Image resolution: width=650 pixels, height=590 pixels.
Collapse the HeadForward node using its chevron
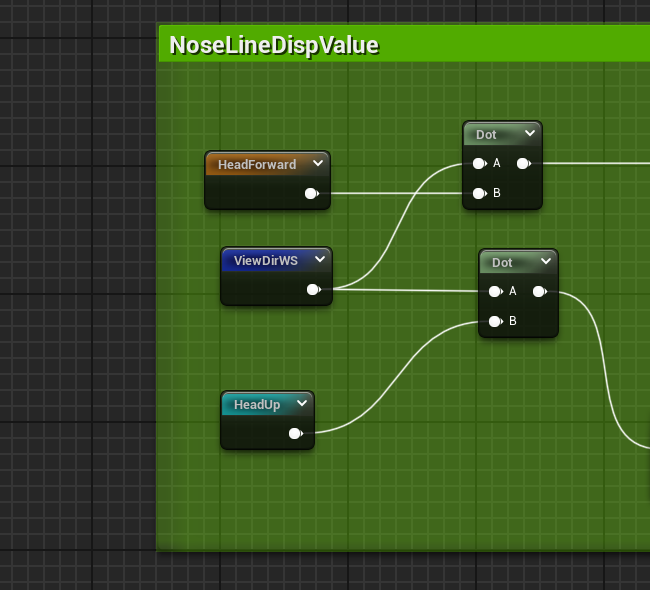click(x=318, y=163)
